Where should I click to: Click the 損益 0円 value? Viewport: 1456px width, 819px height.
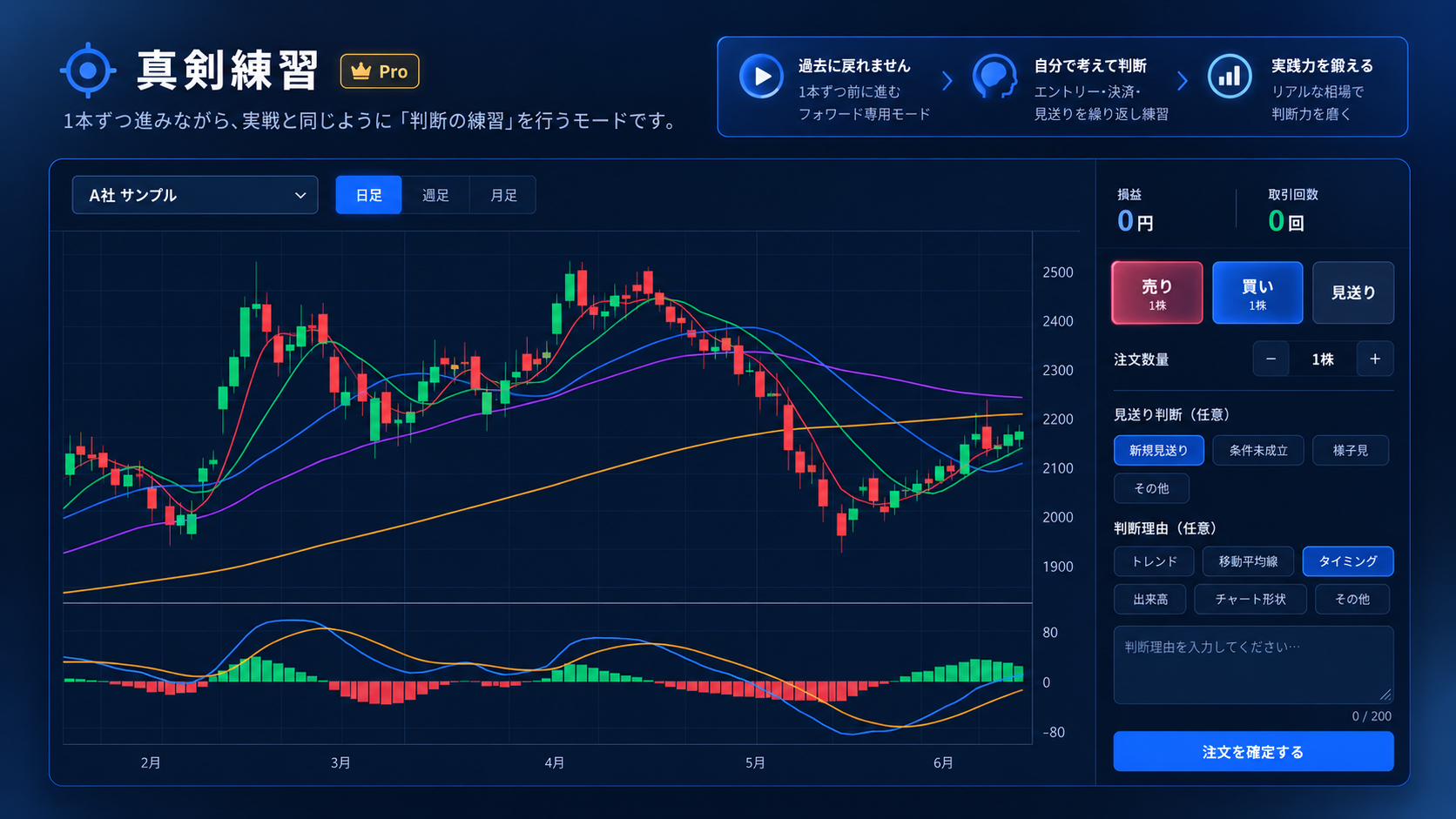coord(1136,221)
